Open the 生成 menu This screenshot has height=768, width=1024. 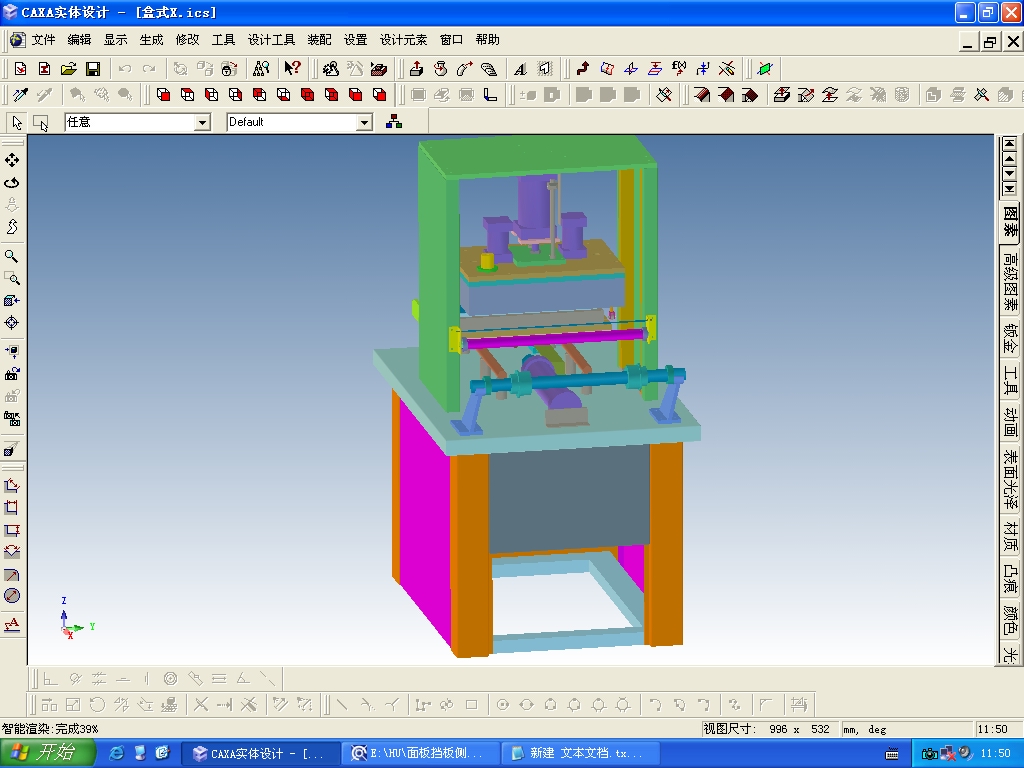[151, 40]
